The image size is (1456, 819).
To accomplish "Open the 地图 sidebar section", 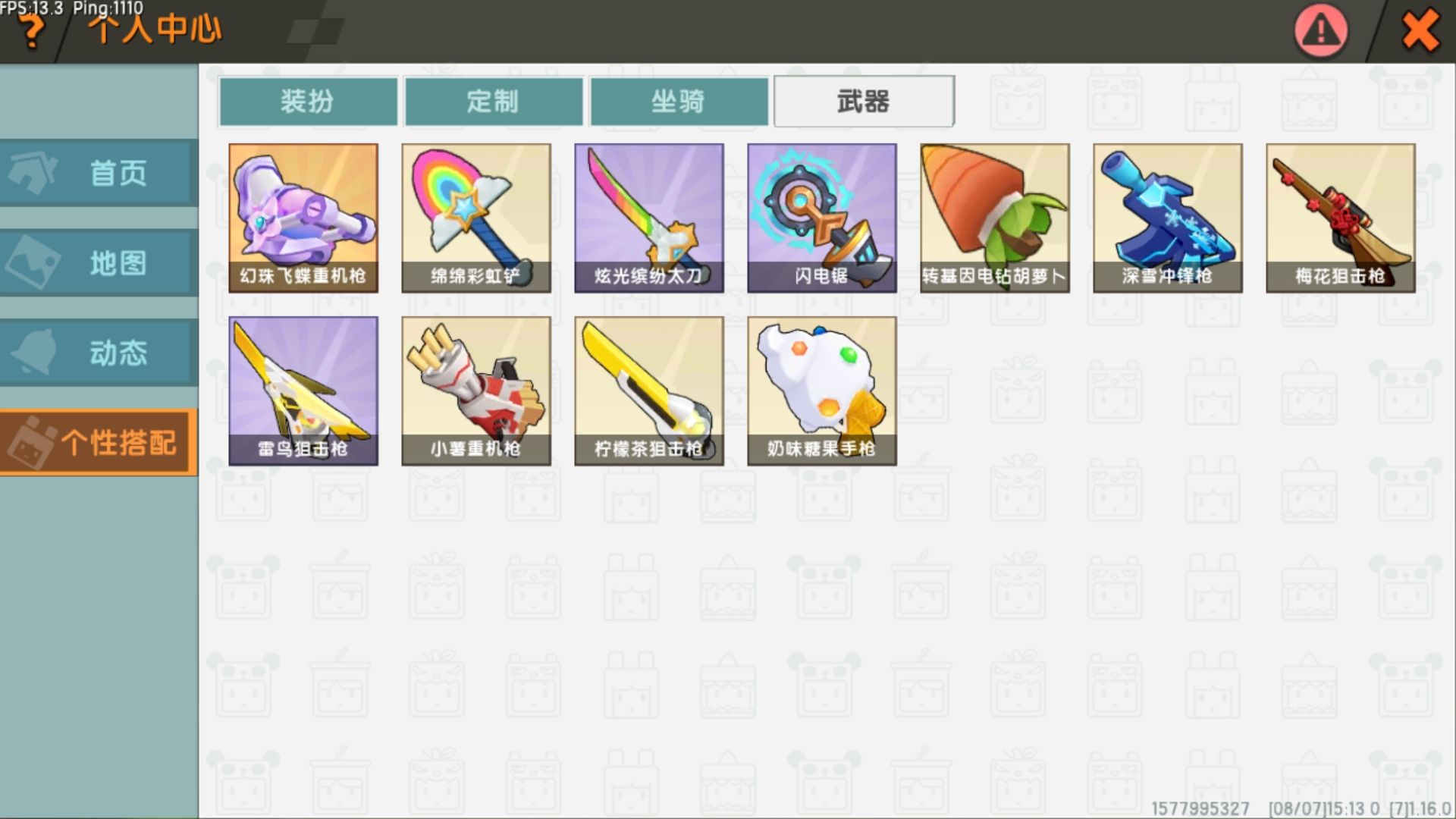I will click(x=99, y=263).
